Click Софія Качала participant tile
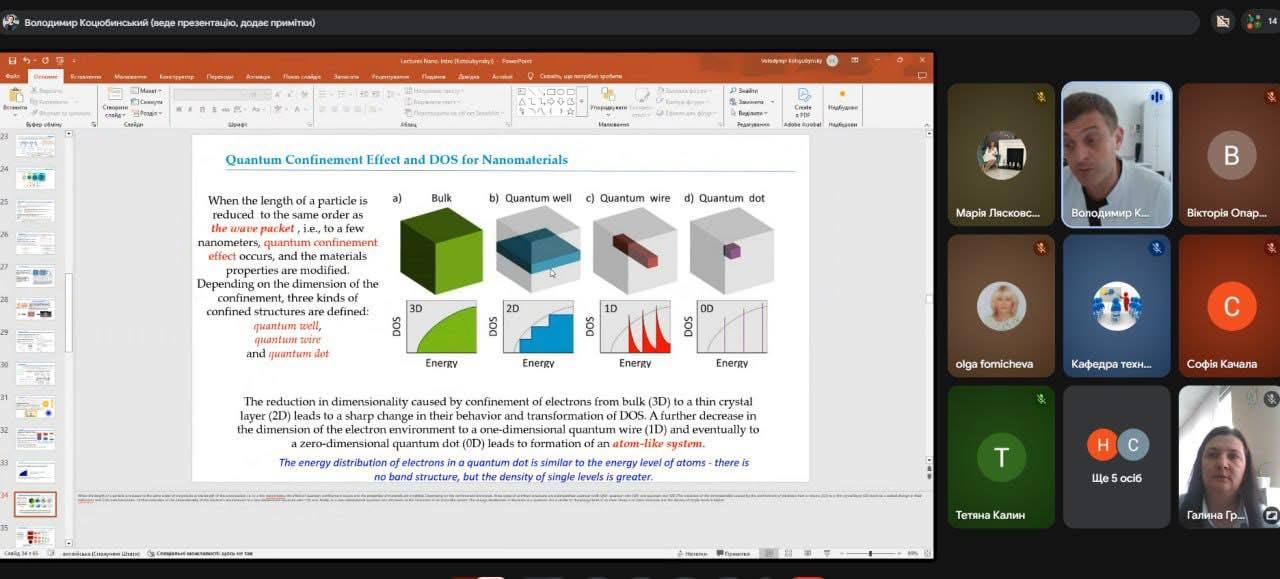The height and width of the screenshot is (579, 1280). [1229, 306]
